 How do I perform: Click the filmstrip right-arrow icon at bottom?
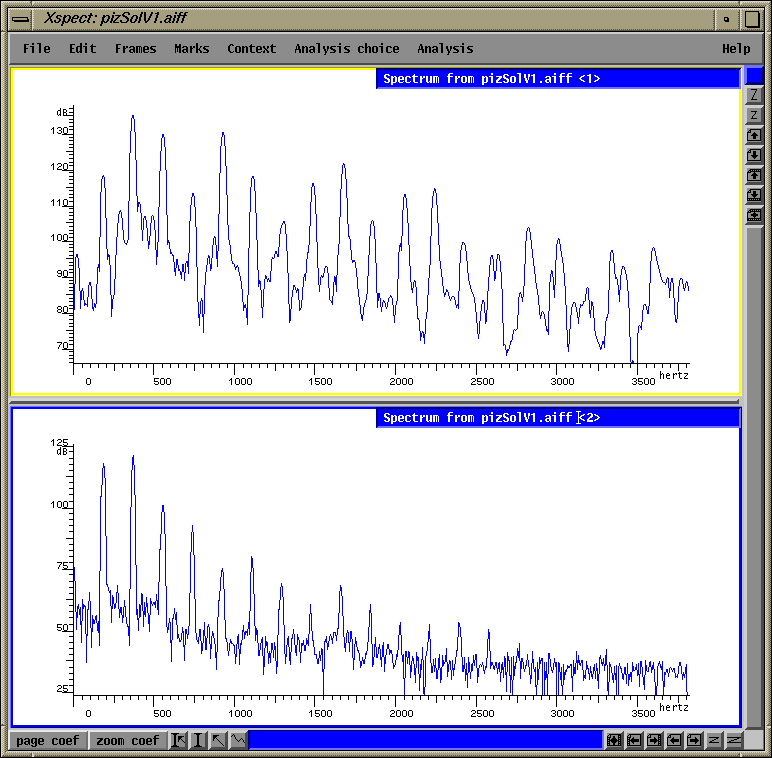[654, 740]
